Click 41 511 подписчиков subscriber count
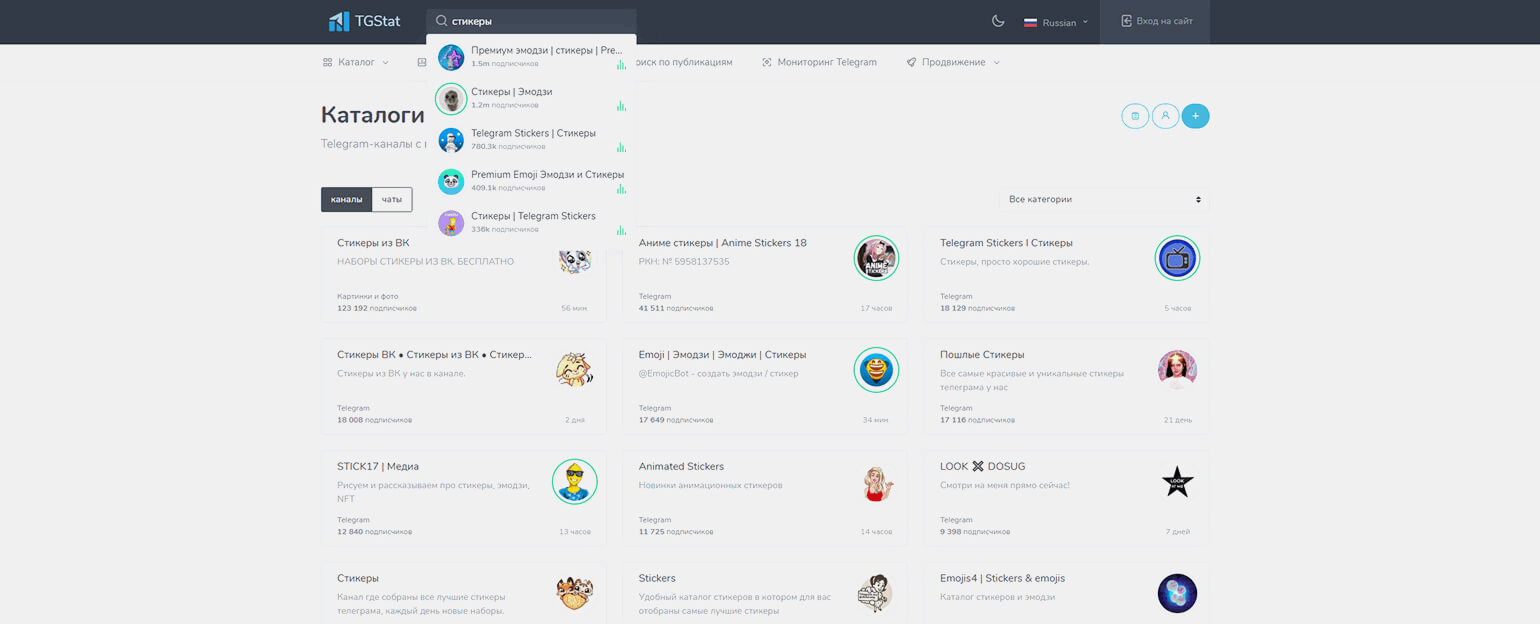This screenshot has width=1540, height=624. pos(676,308)
